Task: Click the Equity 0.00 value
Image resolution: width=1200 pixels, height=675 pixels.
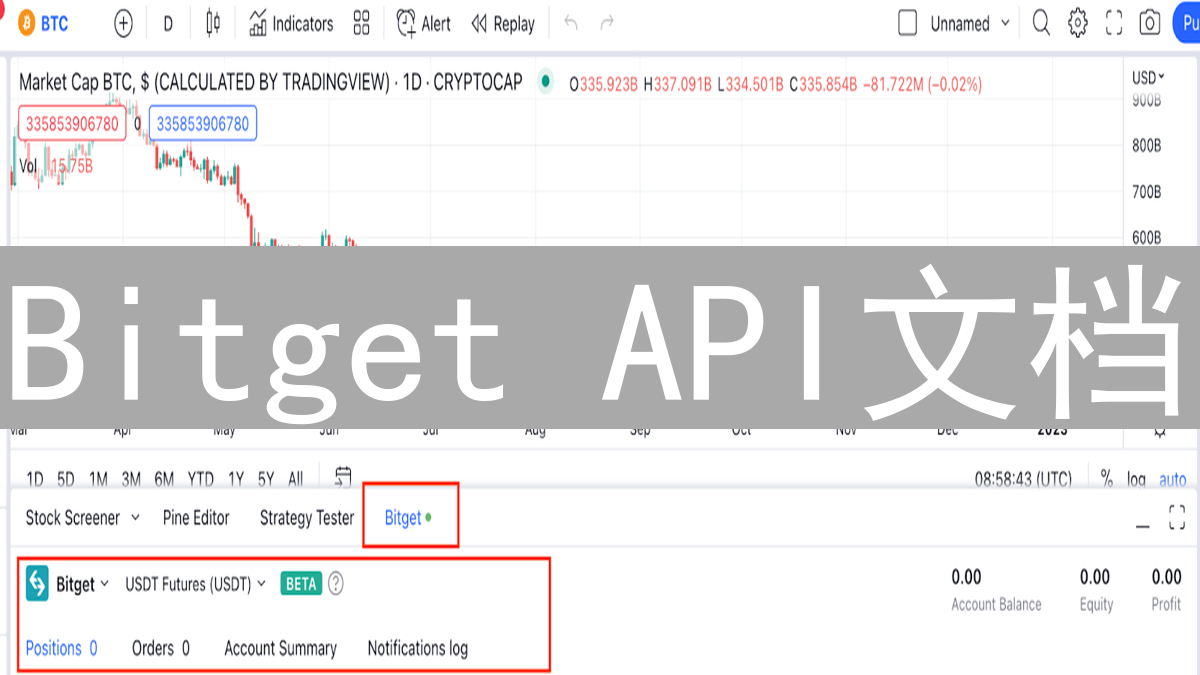Action: (x=1095, y=577)
